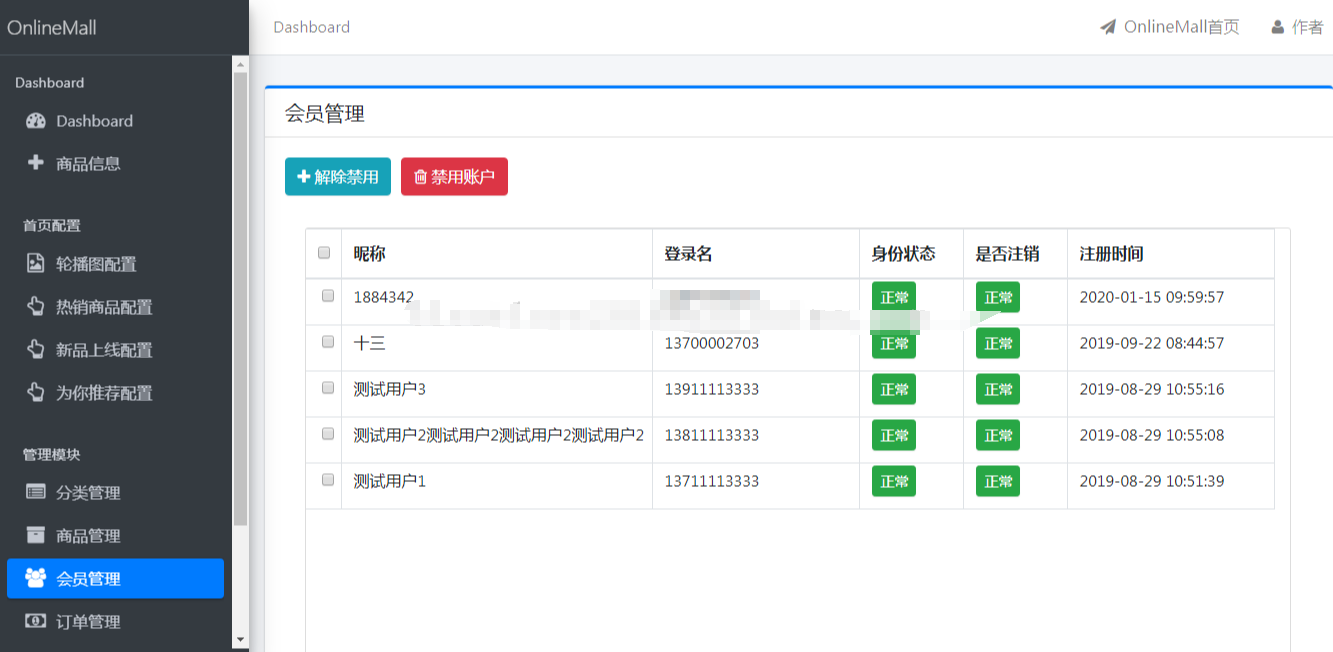Select the active 会员管理 sidebar item

pos(115,578)
